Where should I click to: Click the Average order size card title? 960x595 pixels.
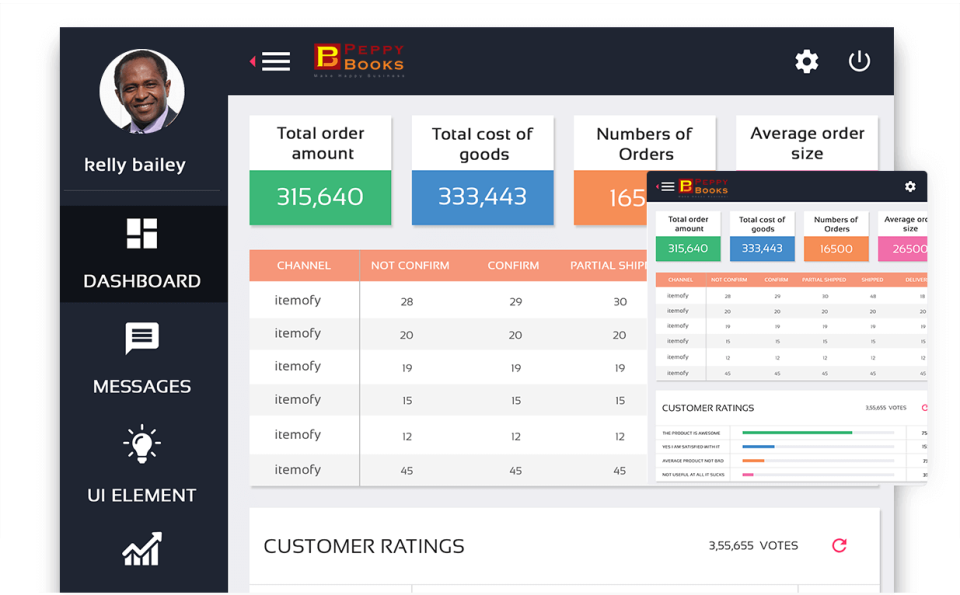tap(807, 143)
